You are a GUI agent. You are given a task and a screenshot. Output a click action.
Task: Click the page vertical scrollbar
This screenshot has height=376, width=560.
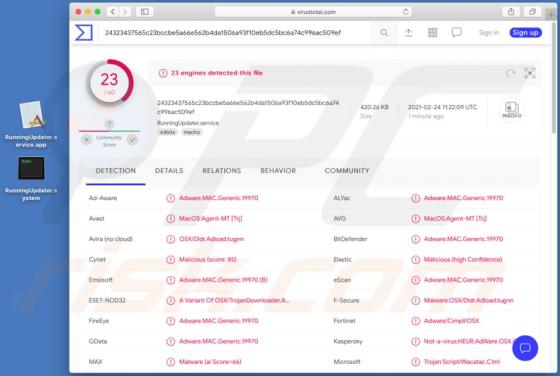point(553,77)
